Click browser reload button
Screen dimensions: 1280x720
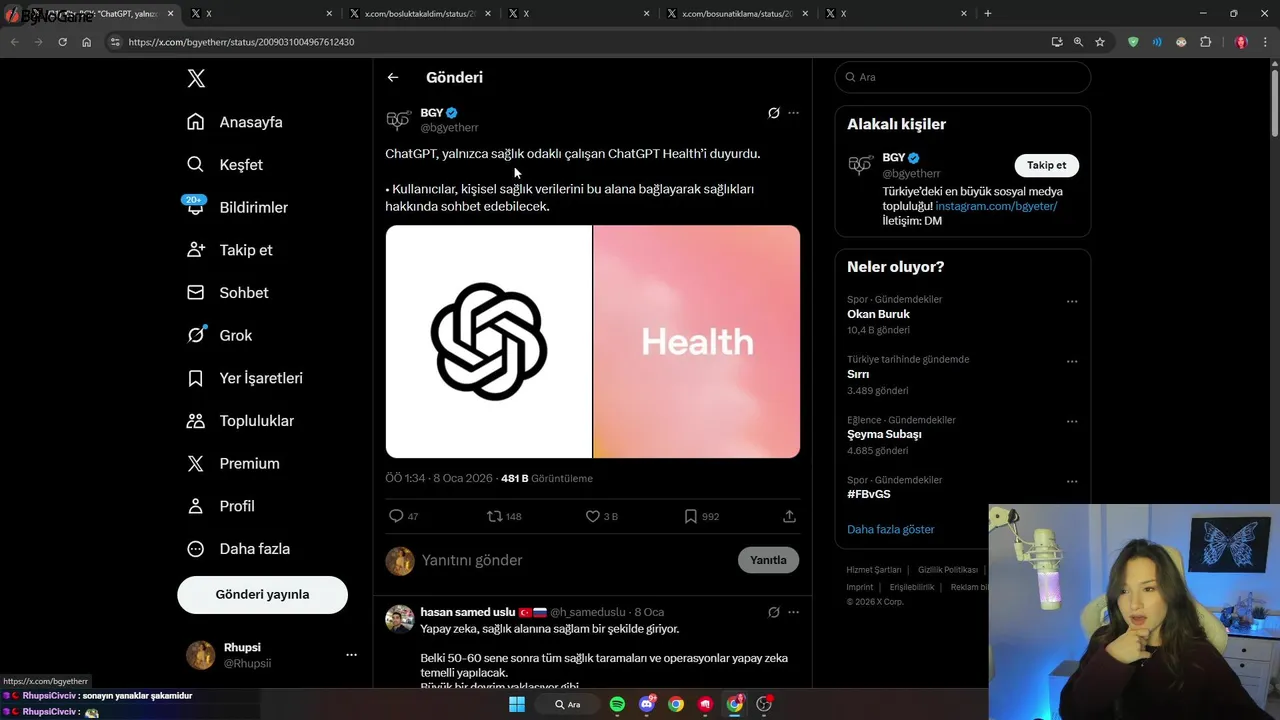(62, 42)
